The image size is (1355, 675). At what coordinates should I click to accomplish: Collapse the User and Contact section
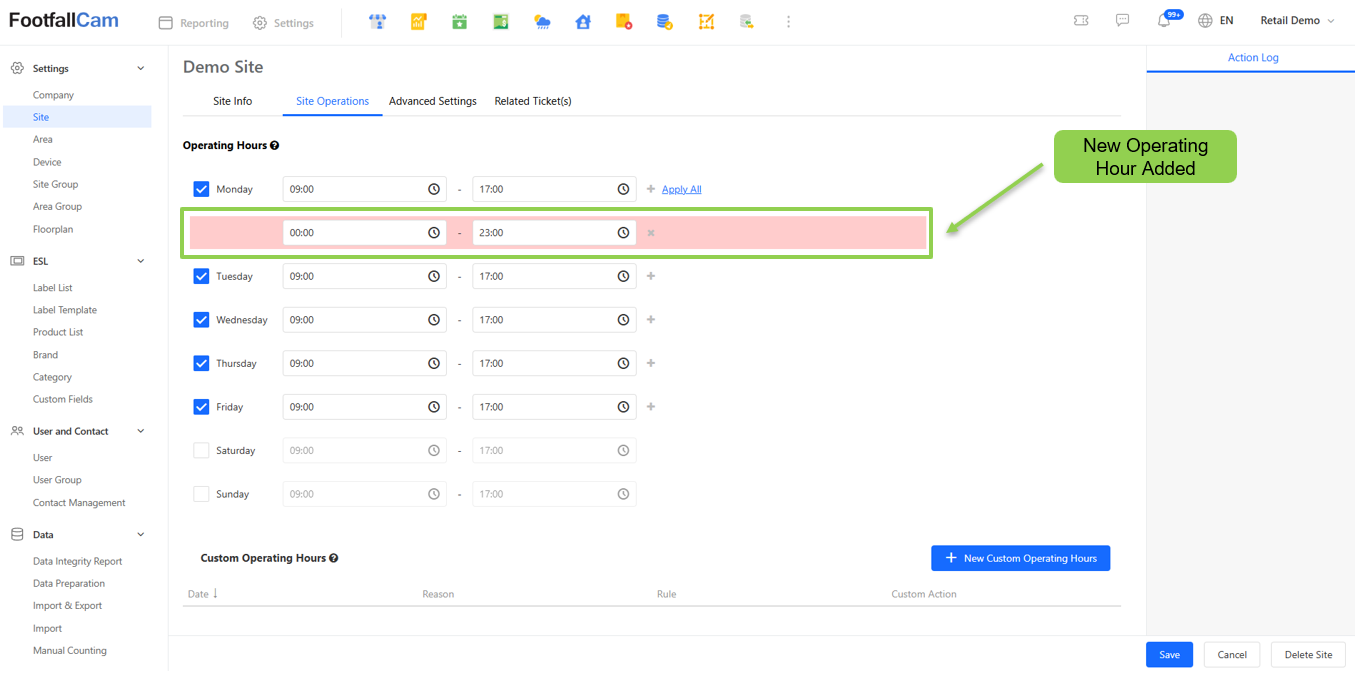(140, 431)
